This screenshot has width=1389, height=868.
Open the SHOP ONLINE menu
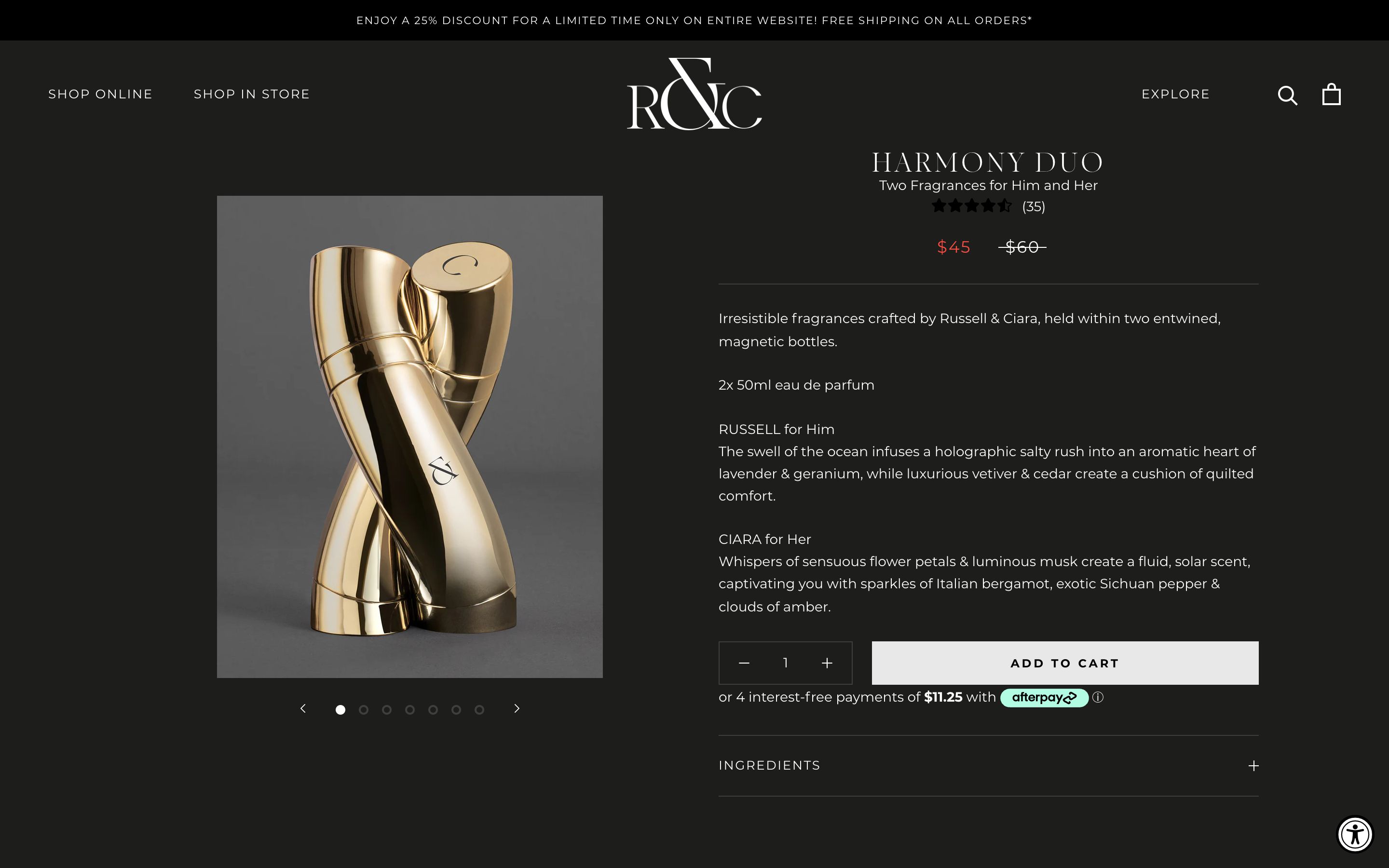[100, 94]
